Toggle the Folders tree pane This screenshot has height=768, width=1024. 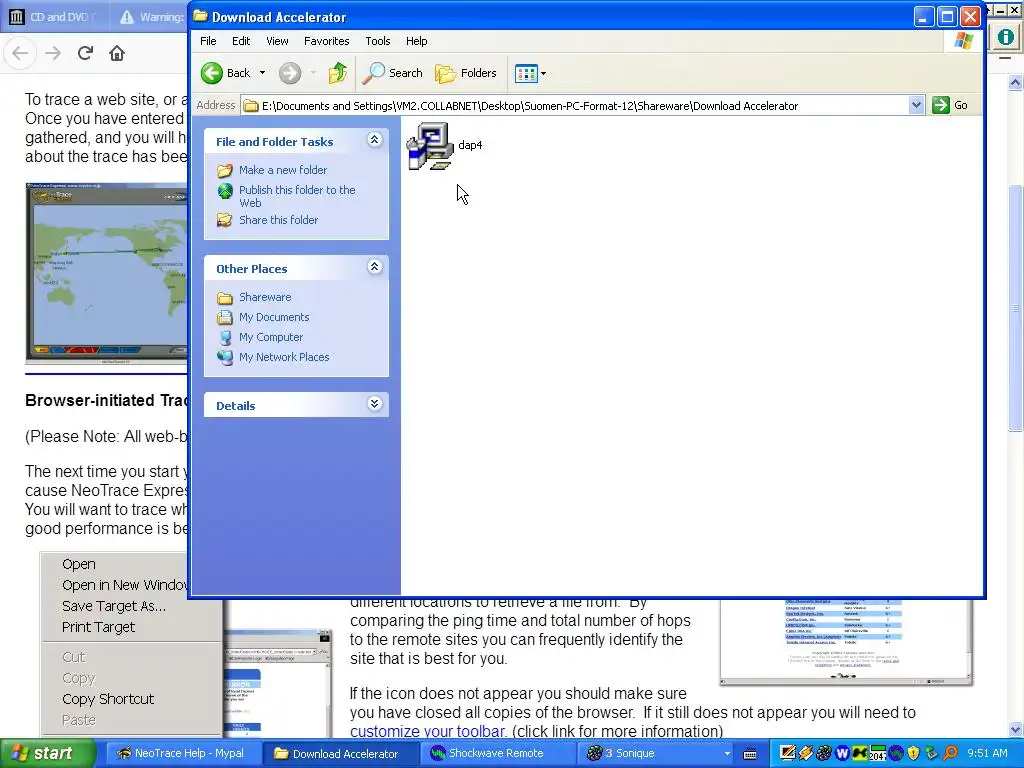pos(466,73)
